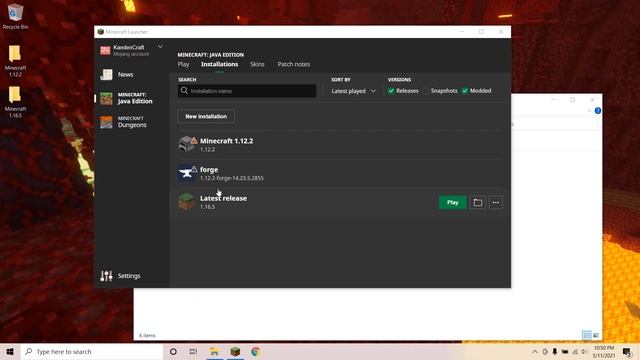Play the Latest release installation
The image size is (640, 360).
453,202
